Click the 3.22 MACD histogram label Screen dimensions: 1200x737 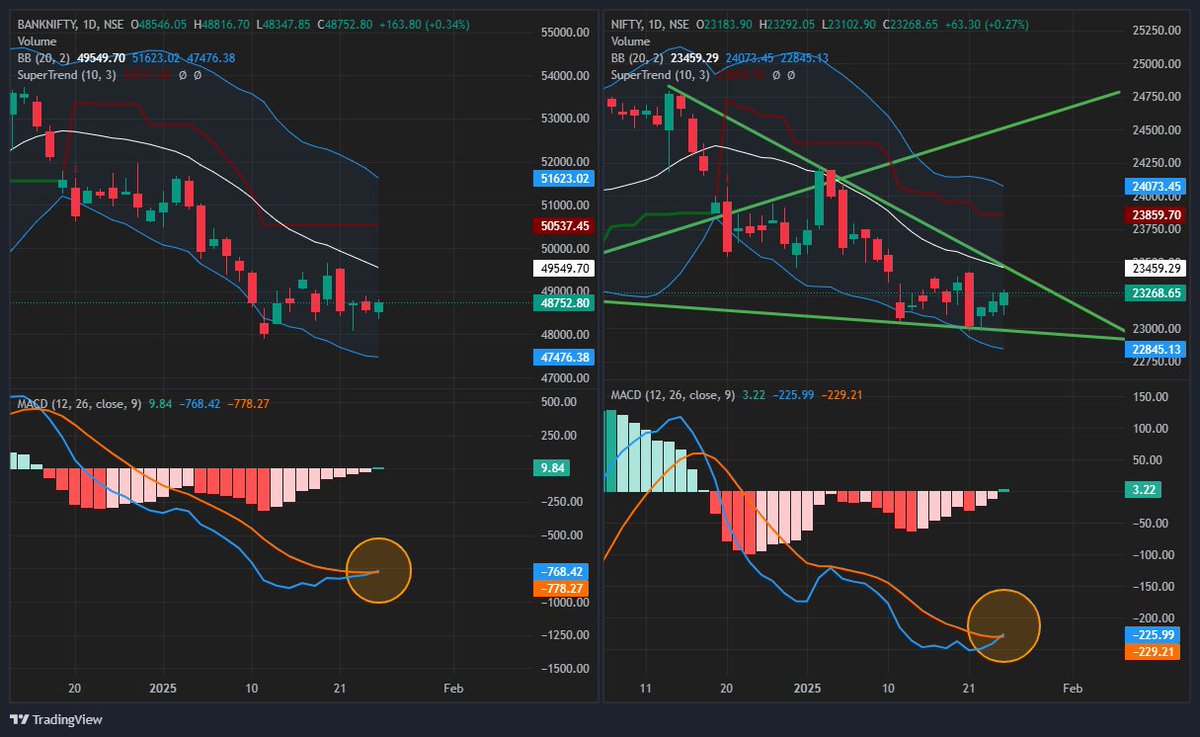pos(1143,490)
